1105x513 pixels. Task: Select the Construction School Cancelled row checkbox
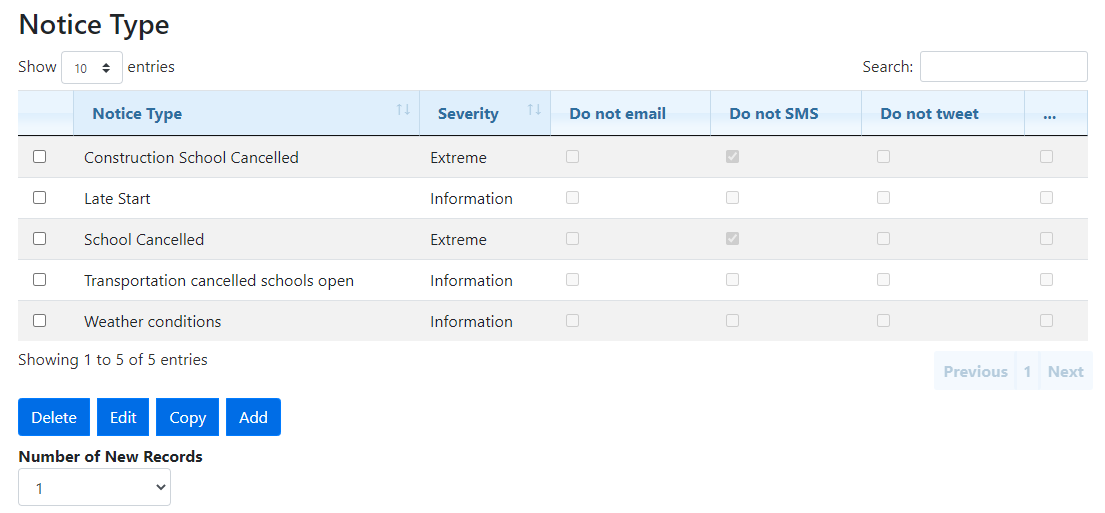pyautogui.click(x=40, y=157)
